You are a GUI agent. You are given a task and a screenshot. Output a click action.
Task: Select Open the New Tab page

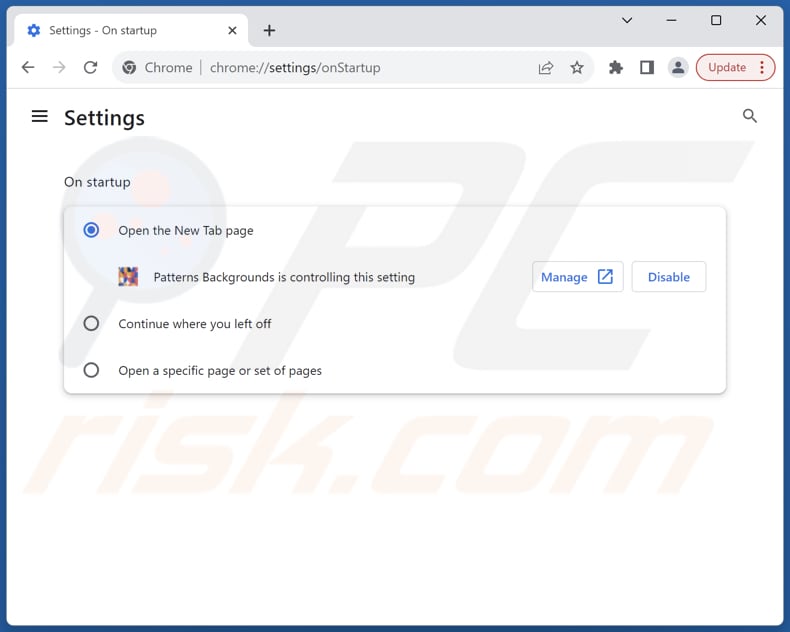(x=91, y=230)
